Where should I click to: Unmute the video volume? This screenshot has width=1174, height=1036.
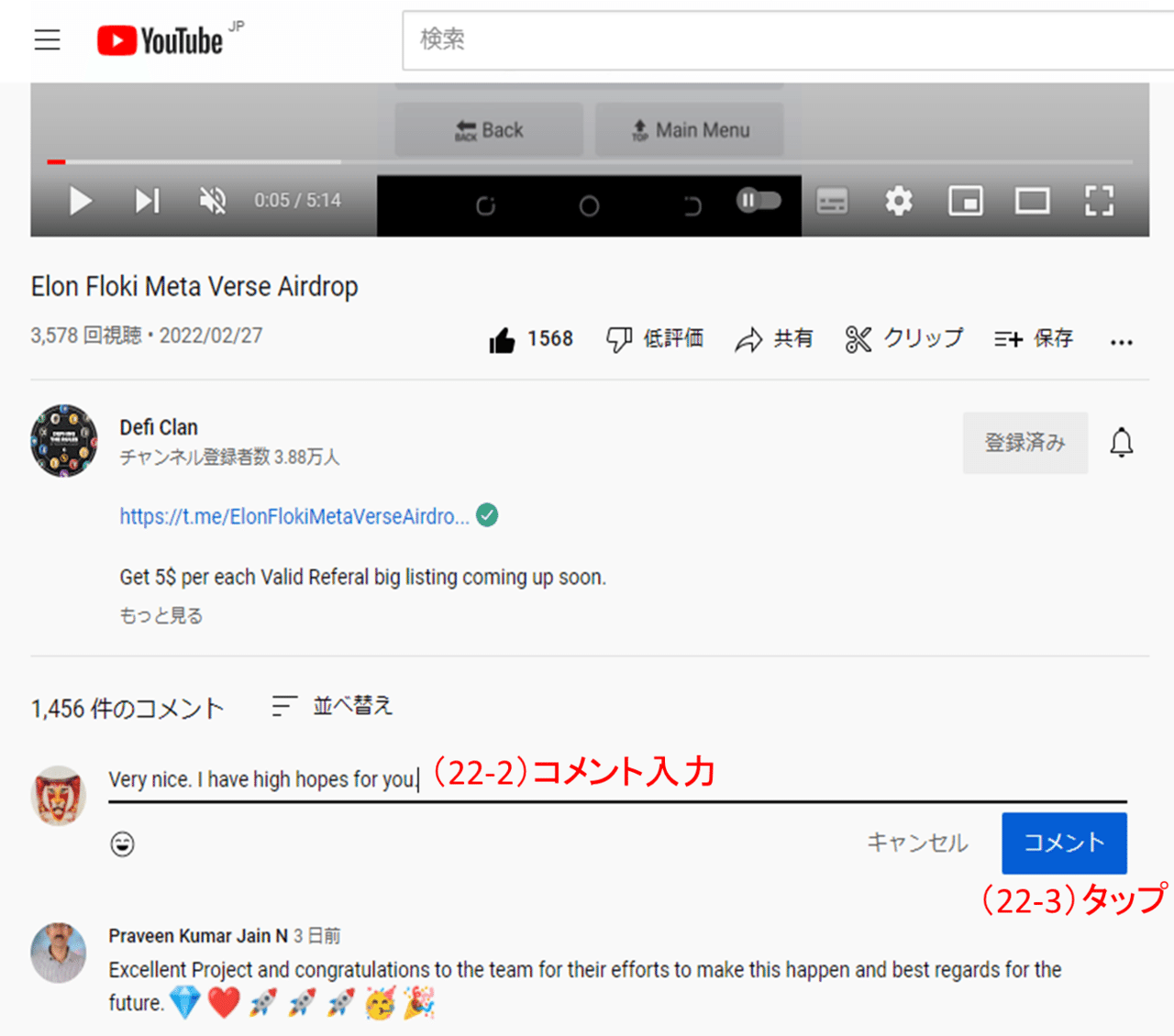pos(213,201)
